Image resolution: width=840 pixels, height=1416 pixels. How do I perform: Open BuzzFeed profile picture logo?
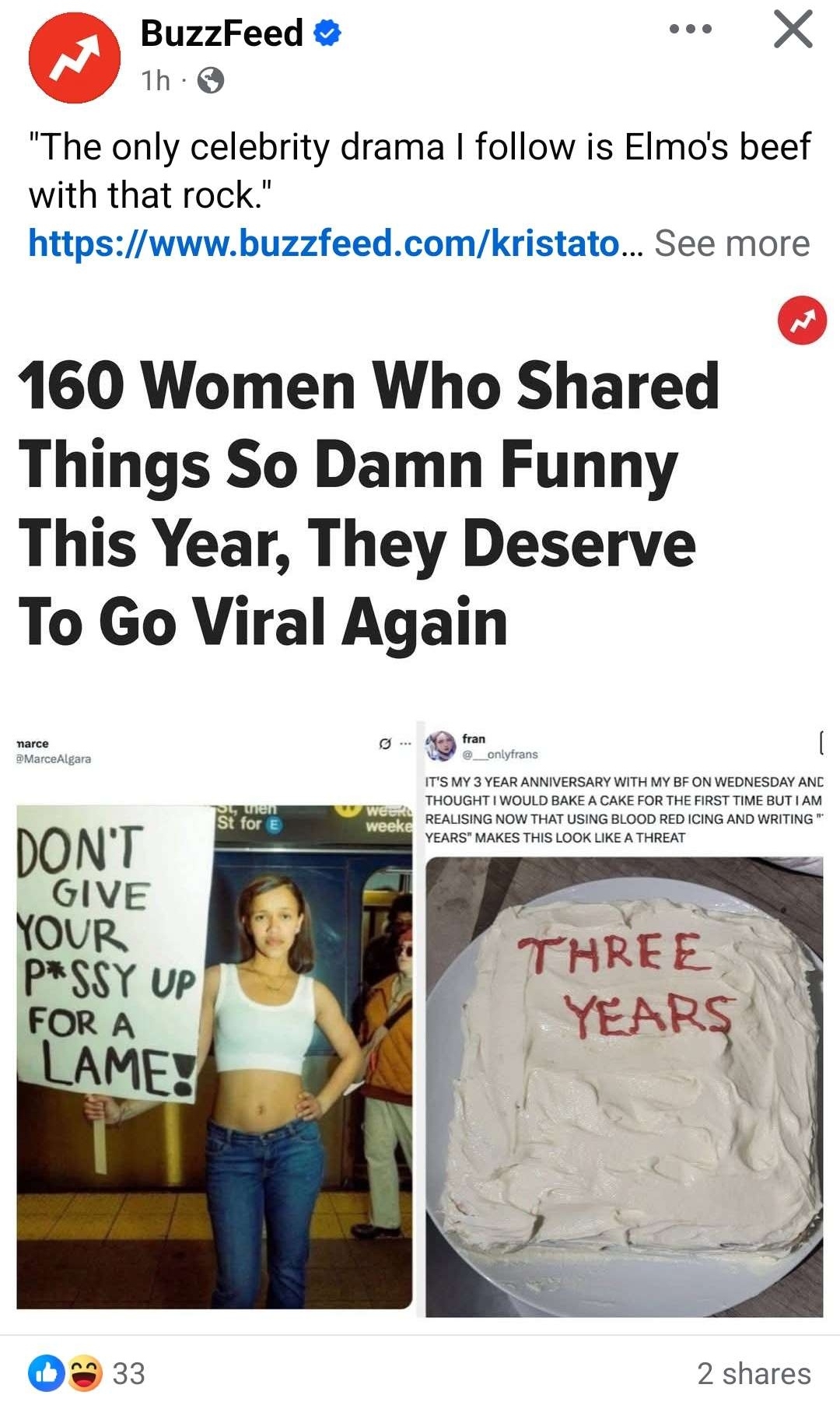point(75,58)
